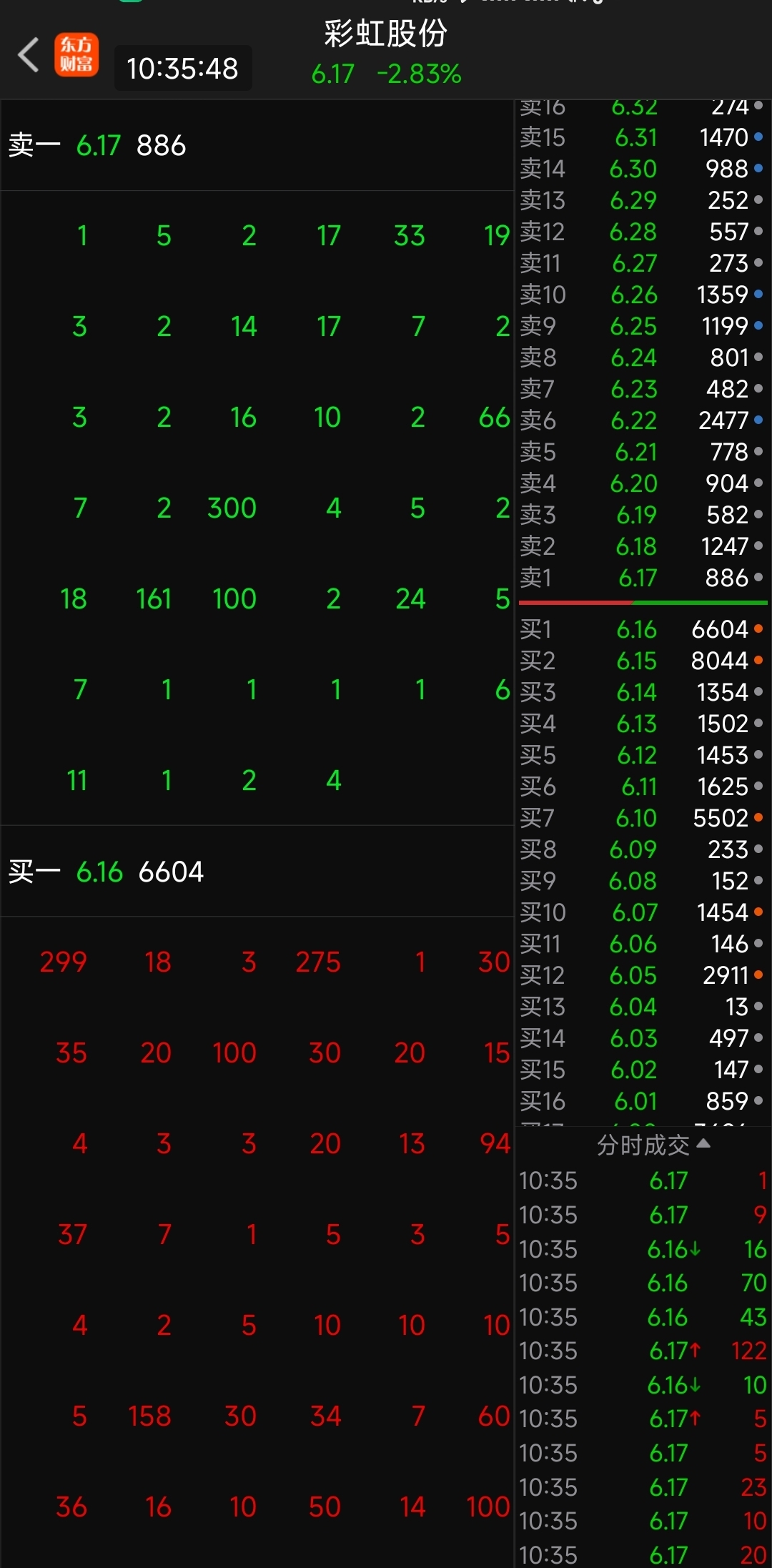This screenshot has width=772, height=1568.
Task: Select the 卖3 6.19 order row
Action: point(642,515)
